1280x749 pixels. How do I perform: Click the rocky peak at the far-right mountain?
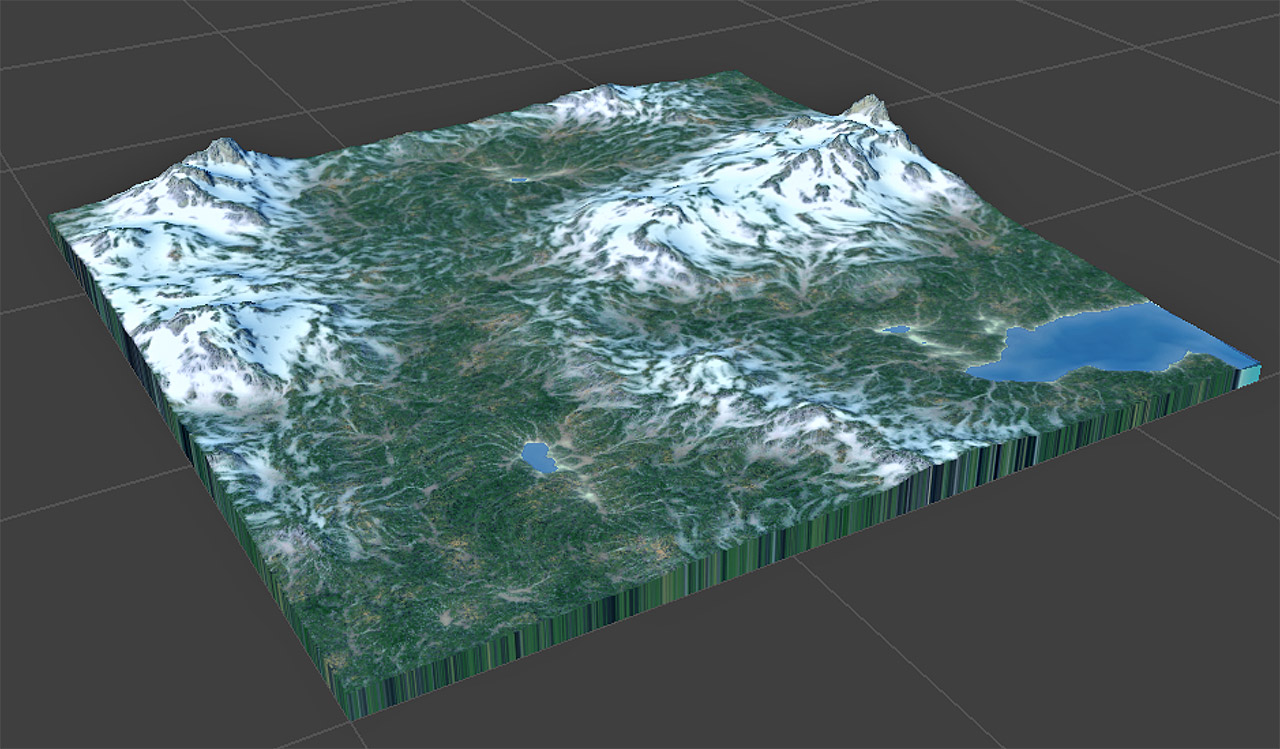[866, 108]
